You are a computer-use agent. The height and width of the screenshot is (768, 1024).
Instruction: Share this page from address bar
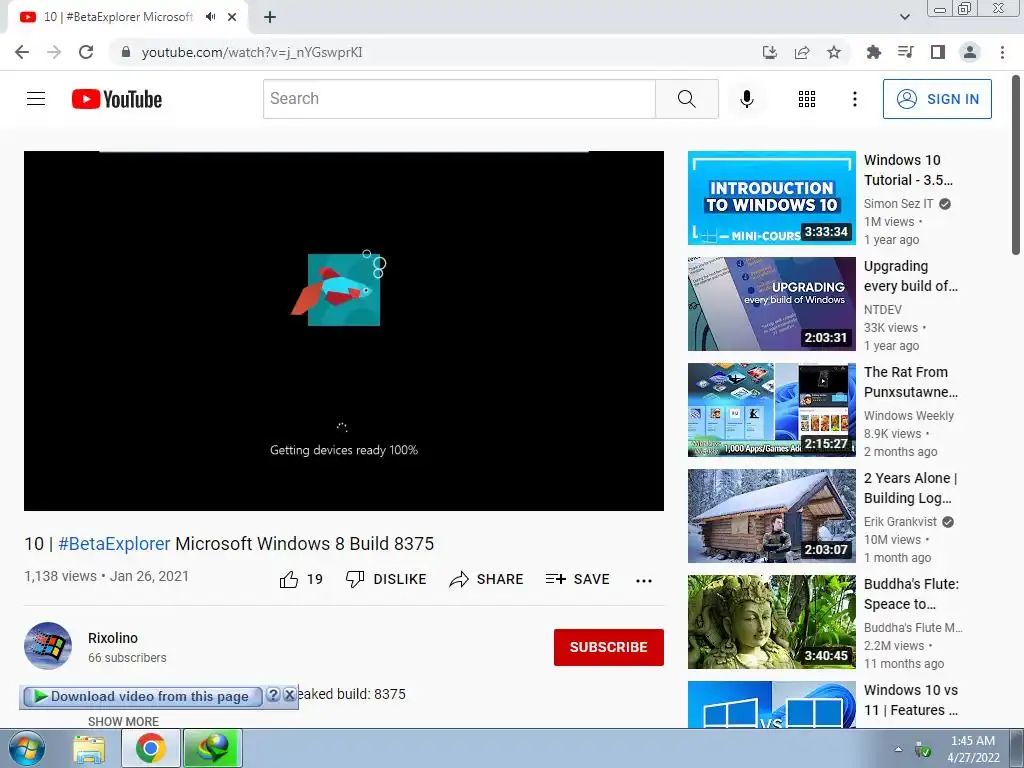click(x=802, y=52)
